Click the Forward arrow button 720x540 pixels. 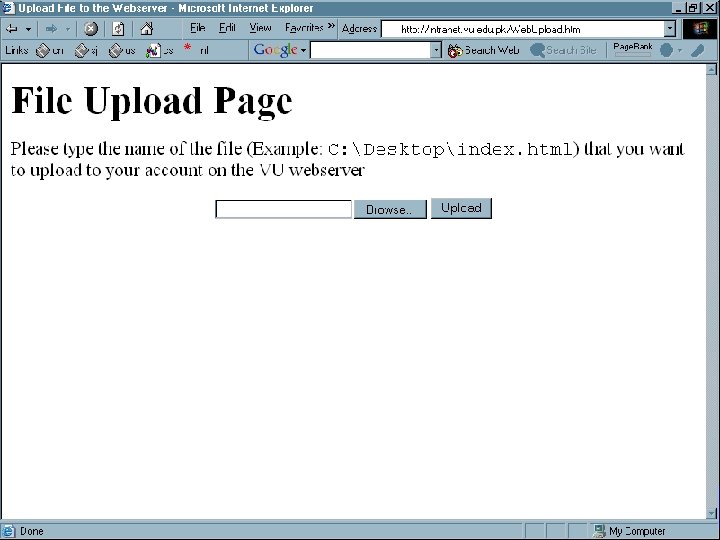coord(51,29)
